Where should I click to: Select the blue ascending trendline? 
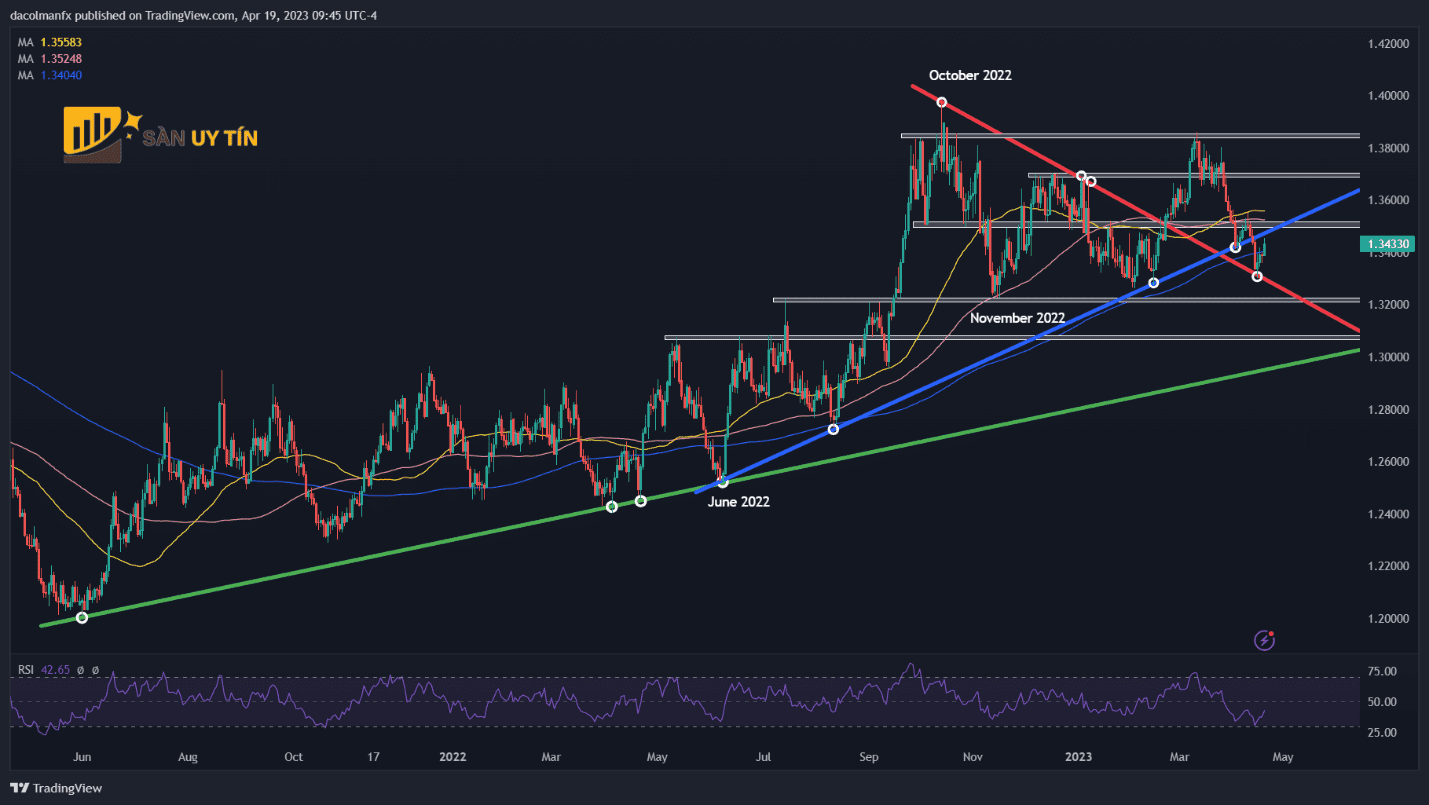[1029, 340]
